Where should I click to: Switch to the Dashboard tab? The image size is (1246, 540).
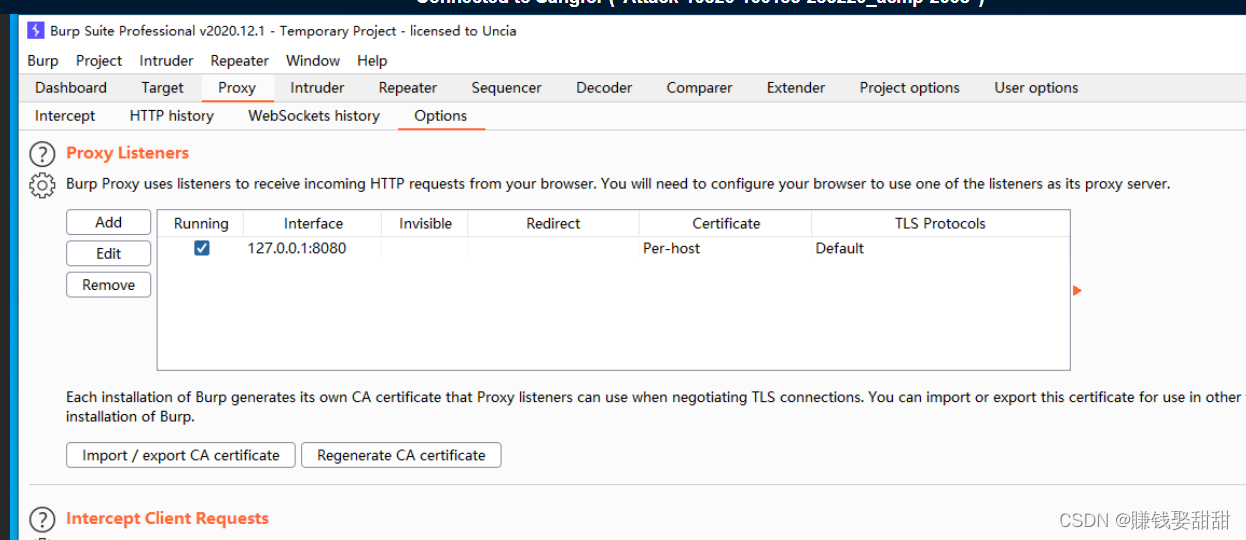coord(71,88)
